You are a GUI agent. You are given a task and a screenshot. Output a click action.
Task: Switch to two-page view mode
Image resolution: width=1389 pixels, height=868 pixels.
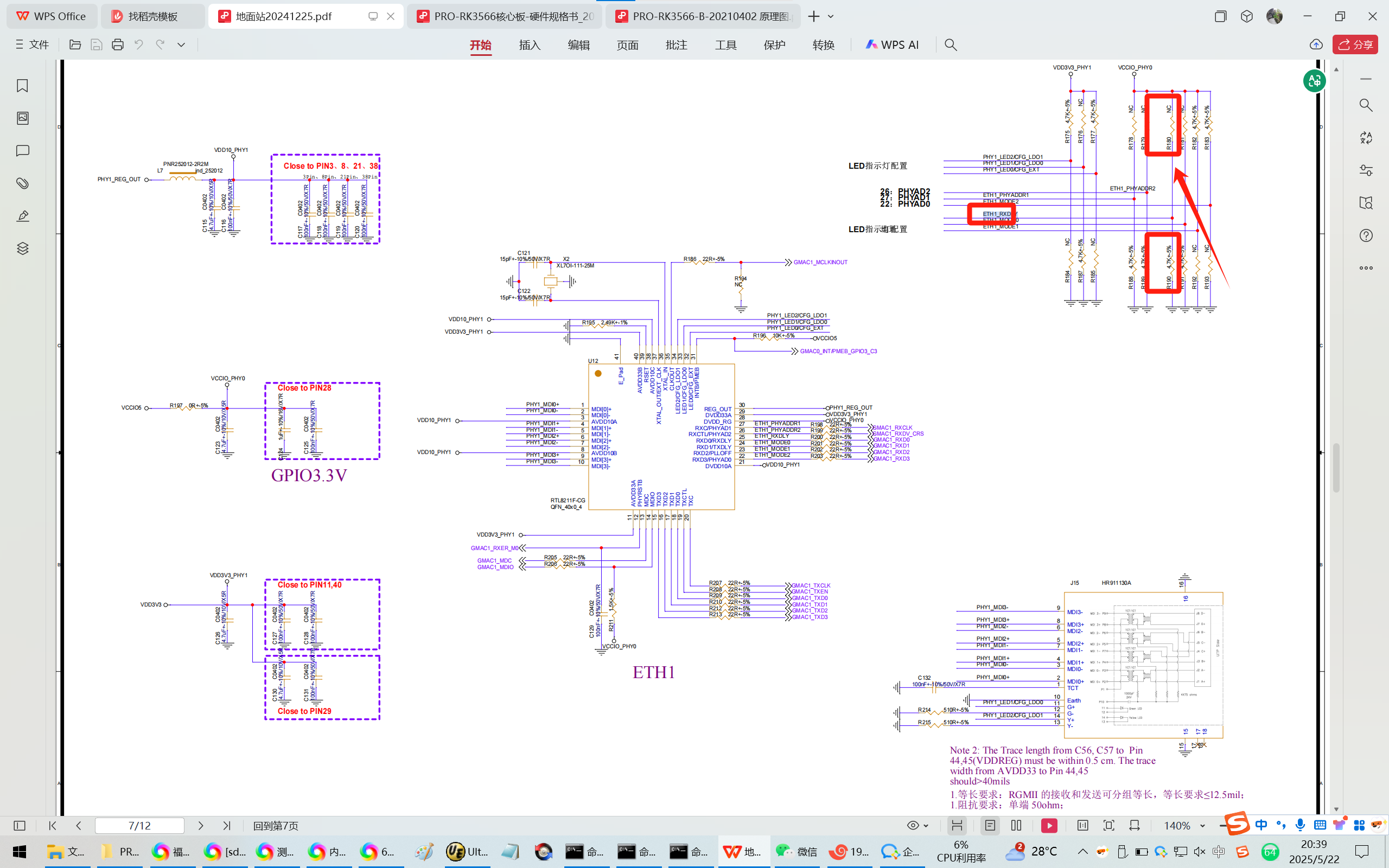click(x=1016, y=826)
